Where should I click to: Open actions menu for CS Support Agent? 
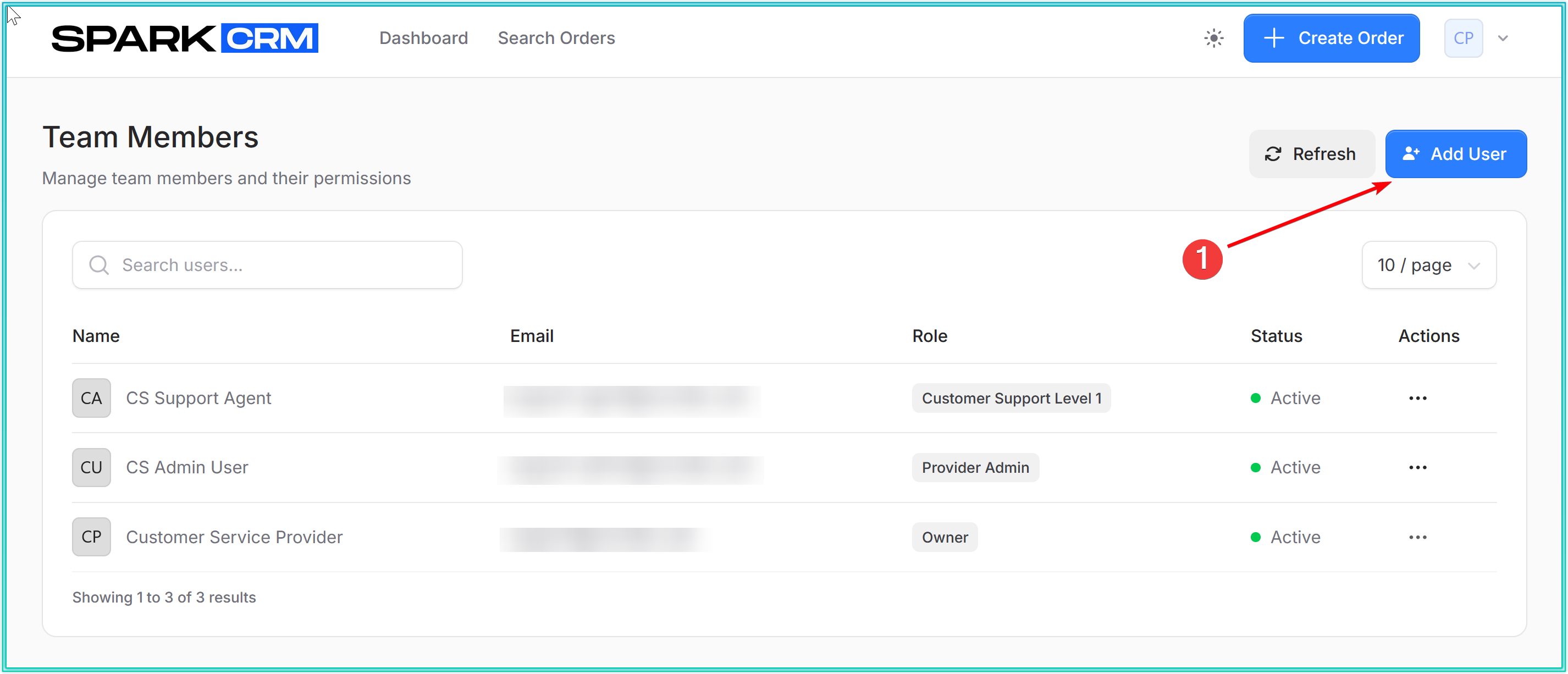click(1417, 398)
